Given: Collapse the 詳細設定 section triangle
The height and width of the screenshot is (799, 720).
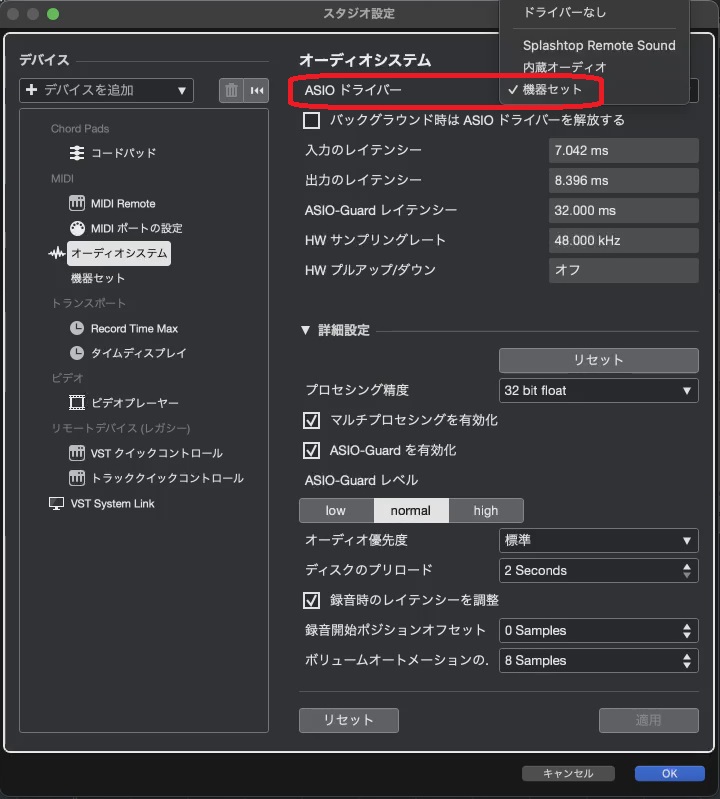Looking at the screenshot, I should [x=306, y=330].
